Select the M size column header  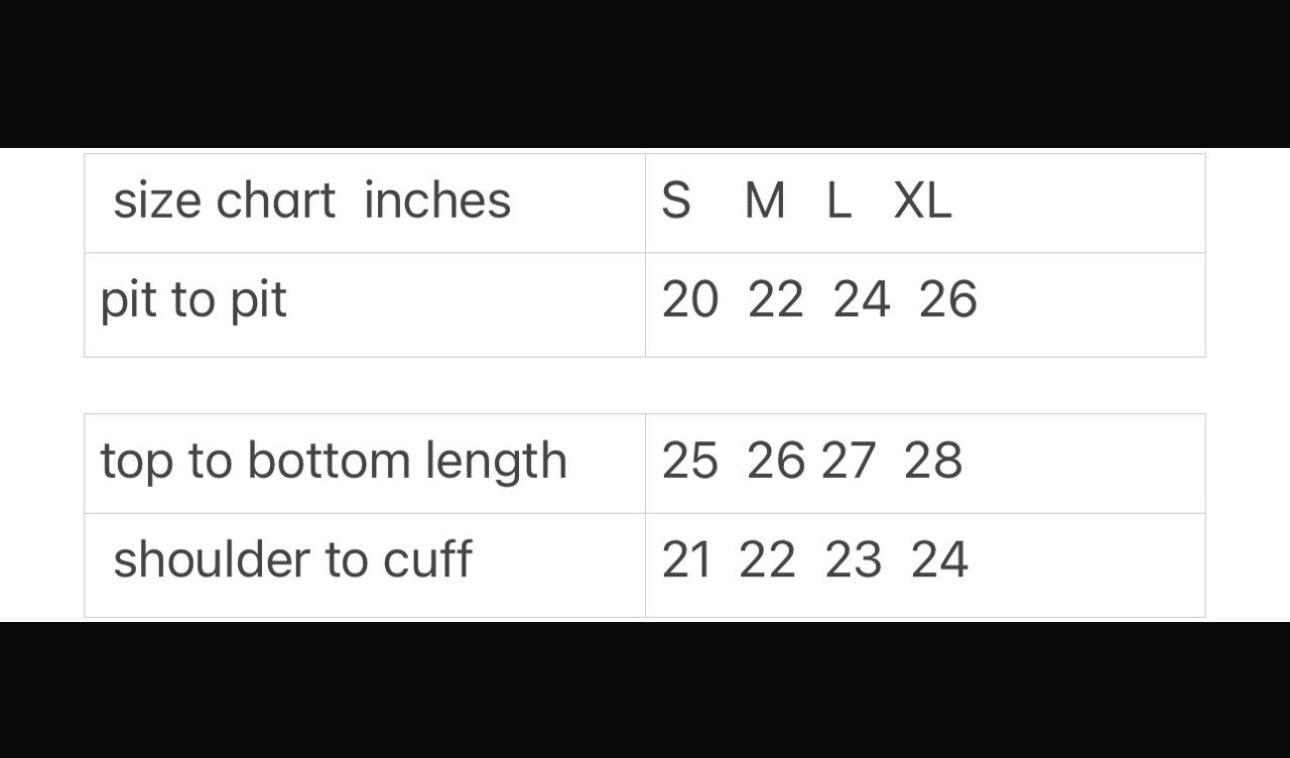point(765,201)
